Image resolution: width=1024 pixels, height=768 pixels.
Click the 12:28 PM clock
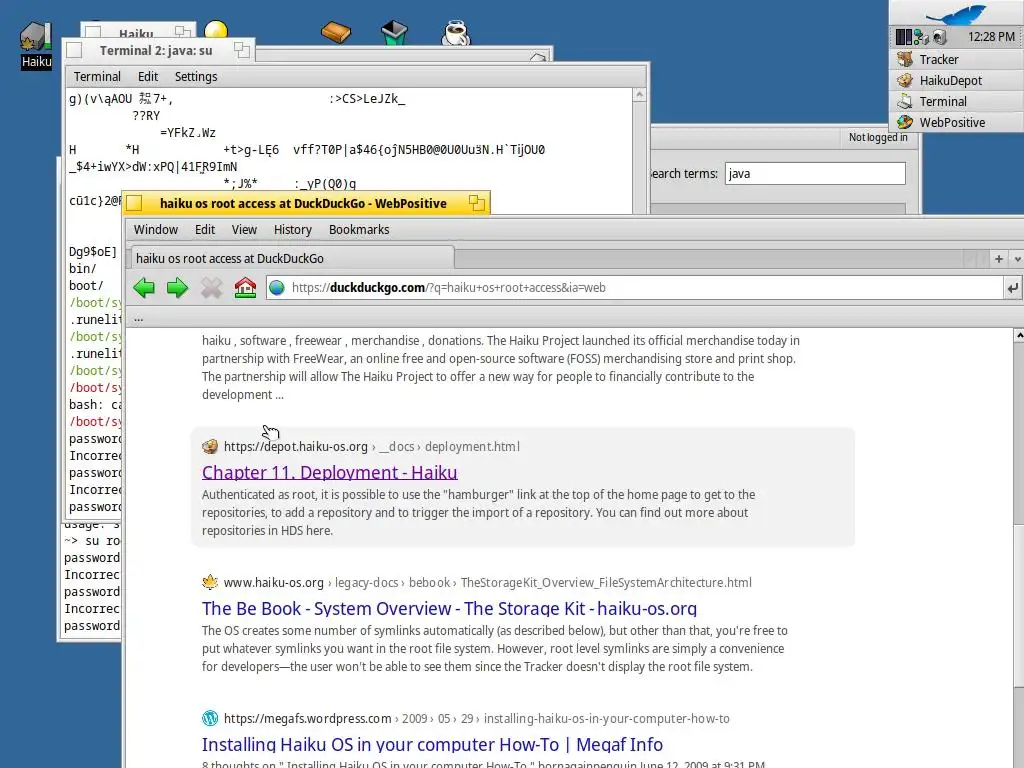[x=991, y=37]
